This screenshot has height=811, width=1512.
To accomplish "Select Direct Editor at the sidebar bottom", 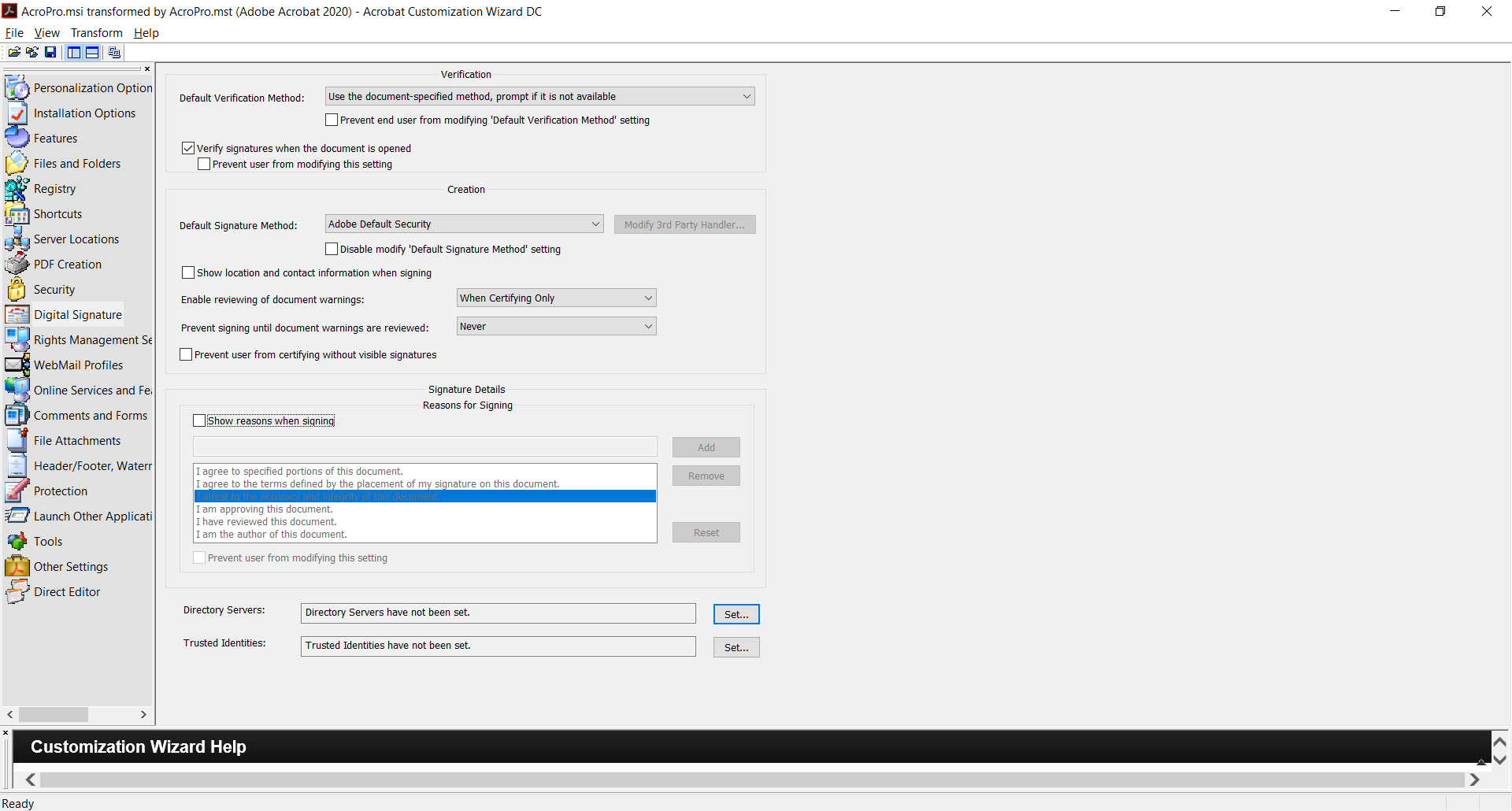I will tap(69, 591).
